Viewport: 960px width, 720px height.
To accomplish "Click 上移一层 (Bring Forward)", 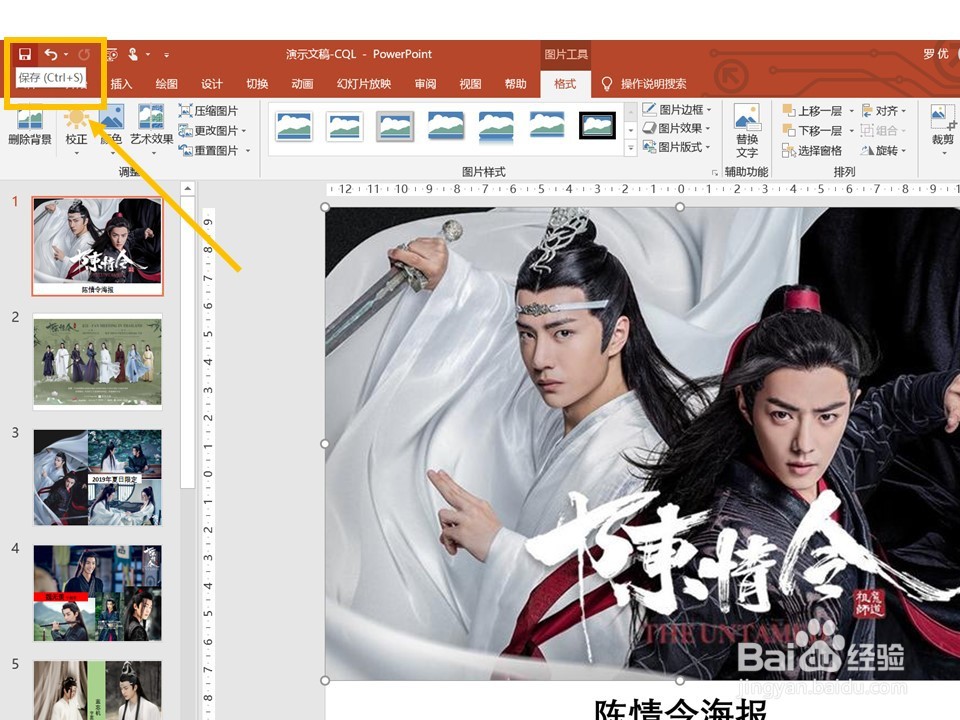I will point(813,111).
